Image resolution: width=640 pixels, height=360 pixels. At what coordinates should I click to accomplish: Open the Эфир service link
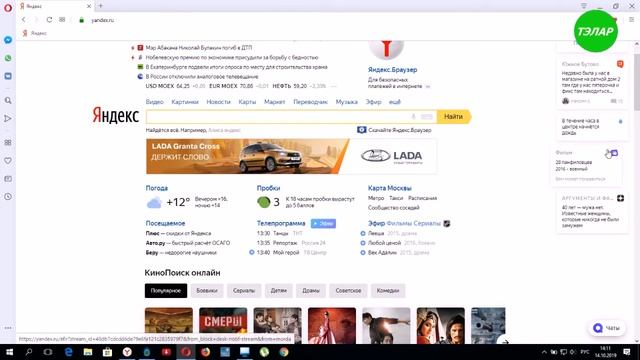(x=373, y=102)
